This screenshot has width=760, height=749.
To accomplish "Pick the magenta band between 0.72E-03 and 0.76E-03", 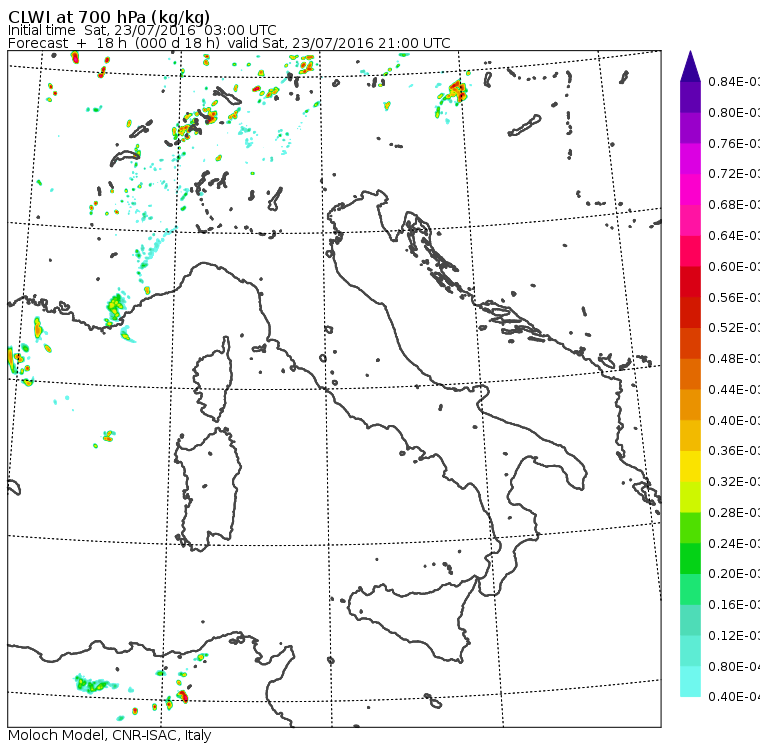I will 690,159.
